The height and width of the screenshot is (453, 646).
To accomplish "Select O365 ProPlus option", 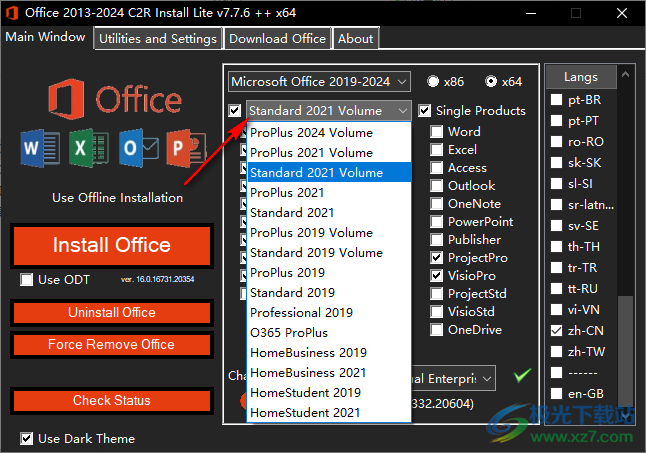I will coord(329,332).
